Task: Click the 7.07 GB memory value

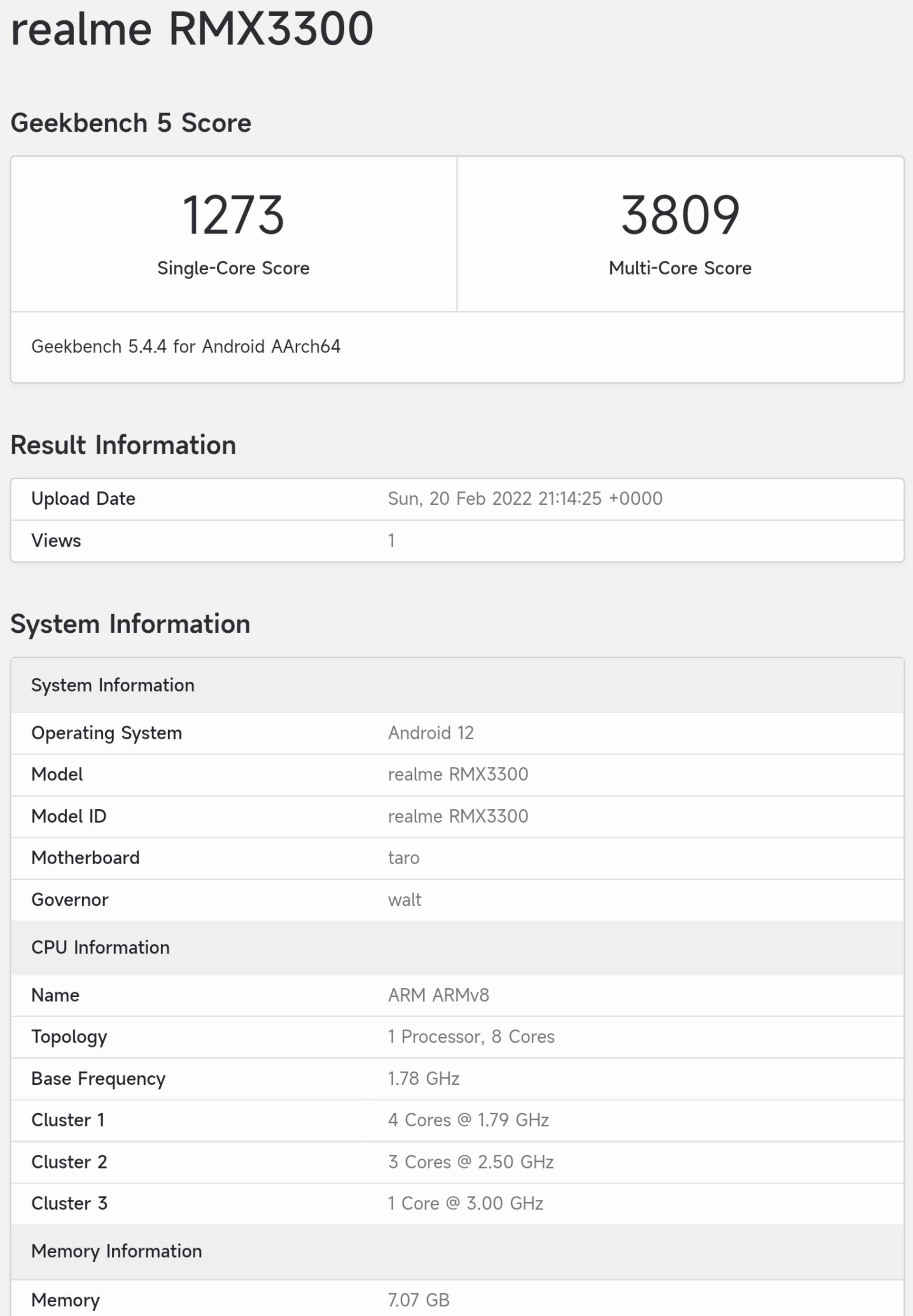Action: [418, 1299]
